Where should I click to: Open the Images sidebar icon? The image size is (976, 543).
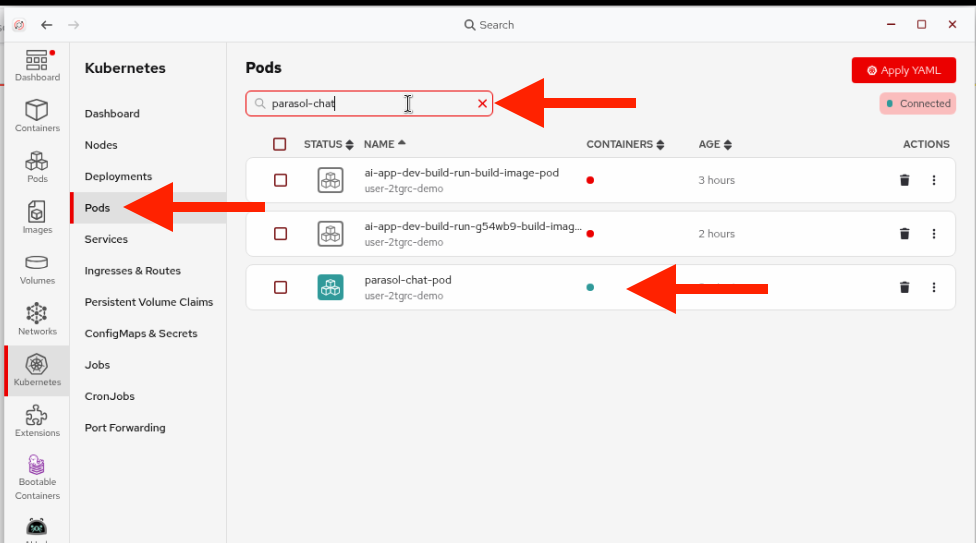37,216
